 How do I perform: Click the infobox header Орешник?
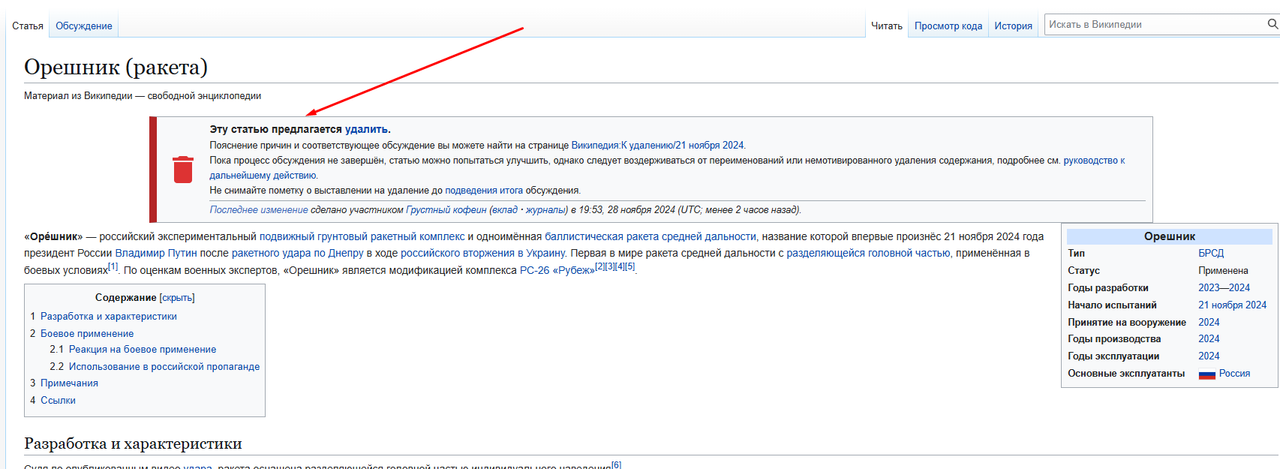(1168, 236)
